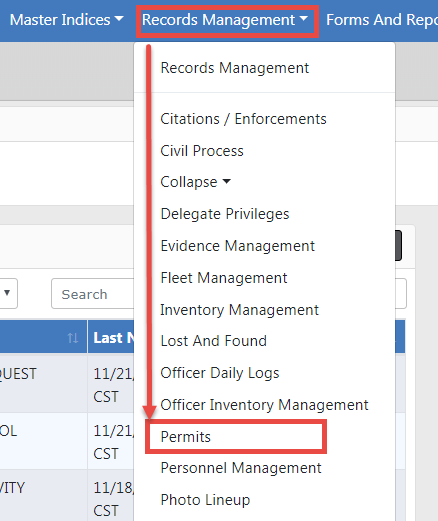Choose Officer Inventory Management
This screenshot has width=438, height=521.
264,405
